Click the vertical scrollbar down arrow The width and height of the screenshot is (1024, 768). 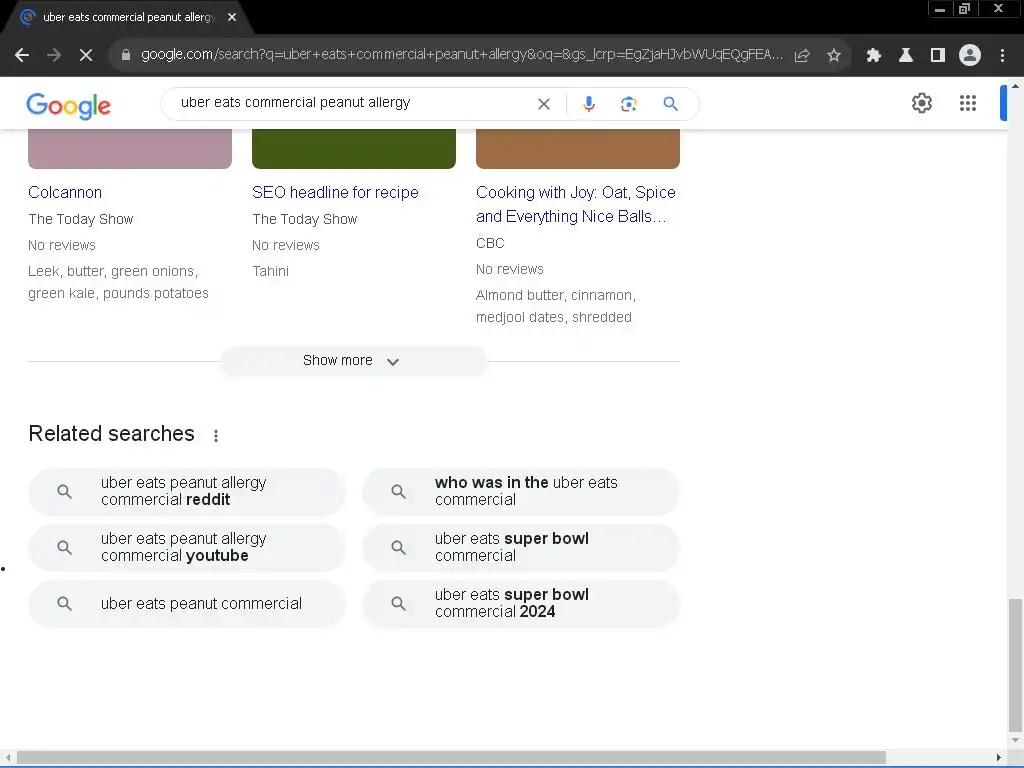click(1015, 741)
